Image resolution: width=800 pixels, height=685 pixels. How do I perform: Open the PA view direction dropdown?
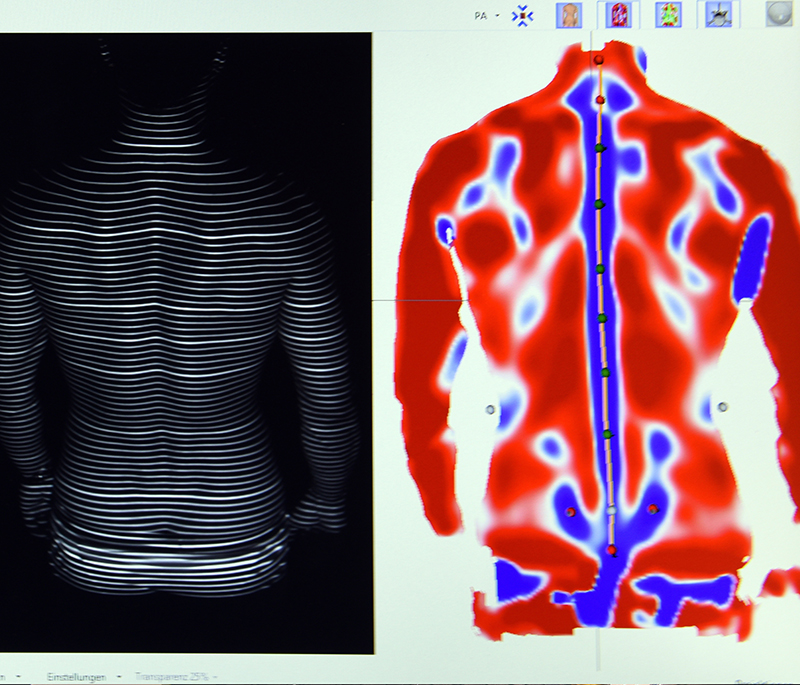(x=486, y=16)
